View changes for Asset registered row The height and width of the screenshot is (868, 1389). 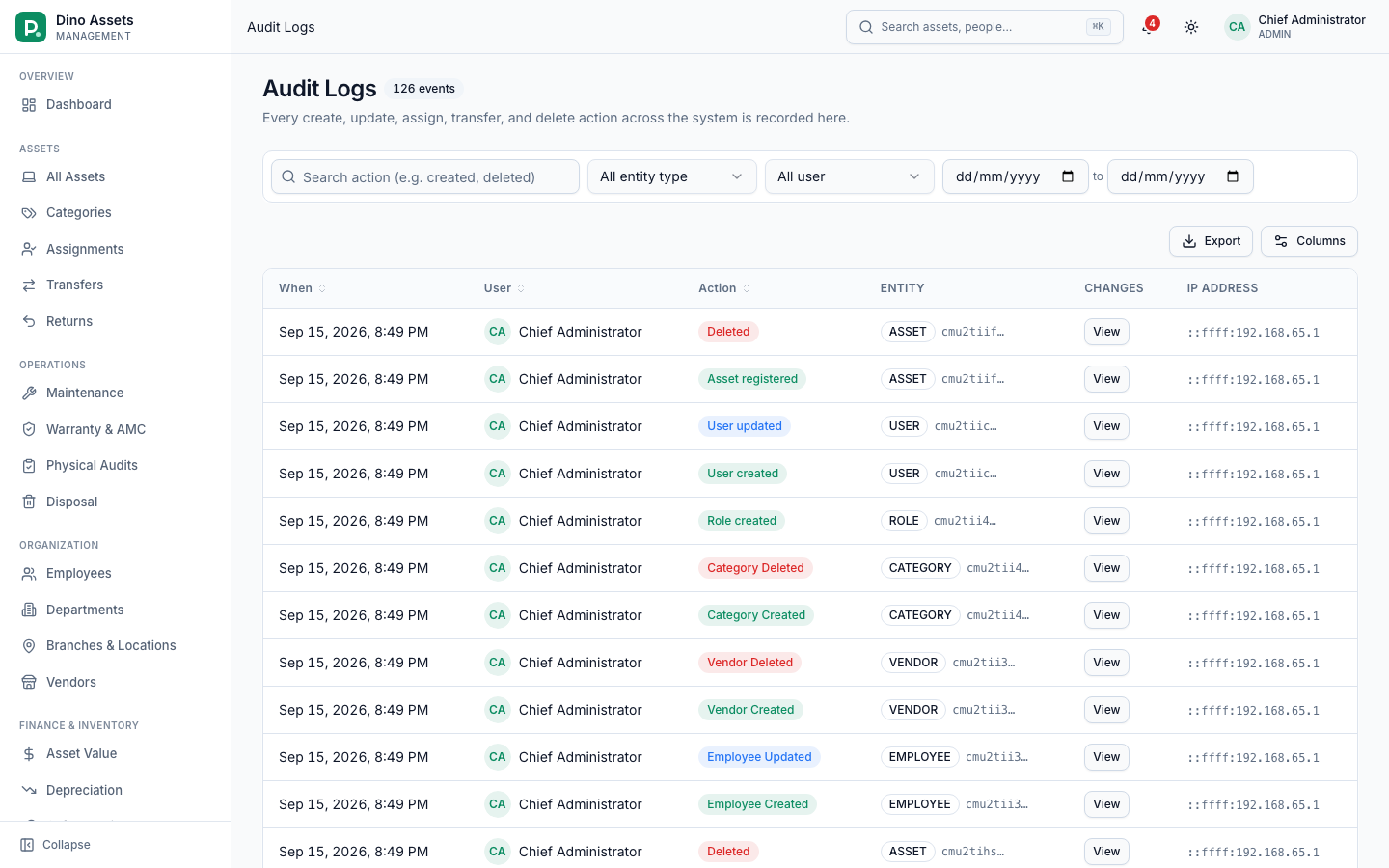tap(1106, 379)
